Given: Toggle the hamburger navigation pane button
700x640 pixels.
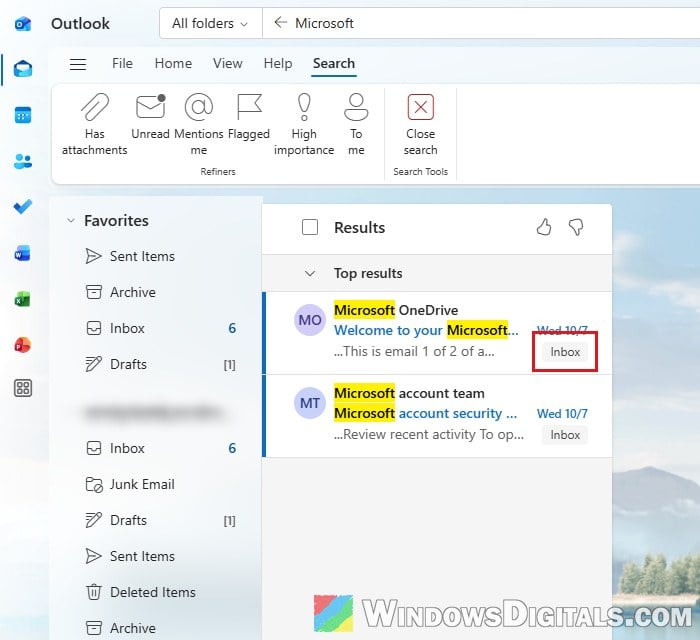Looking at the screenshot, I should pyautogui.click(x=78, y=64).
